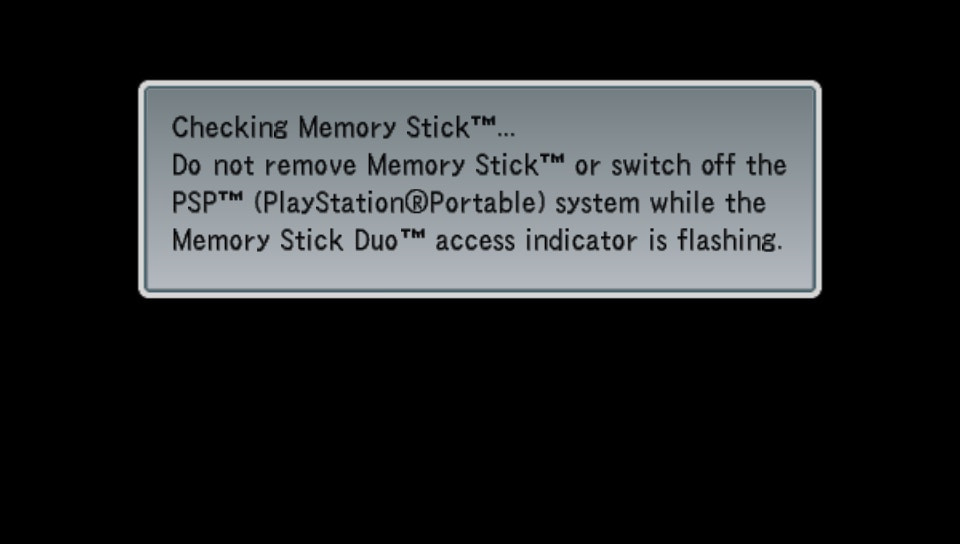The height and width of the screenshot is (544, 960).
Task: Click the empty gray area below the message text
Action: click(x=480, y=272)
